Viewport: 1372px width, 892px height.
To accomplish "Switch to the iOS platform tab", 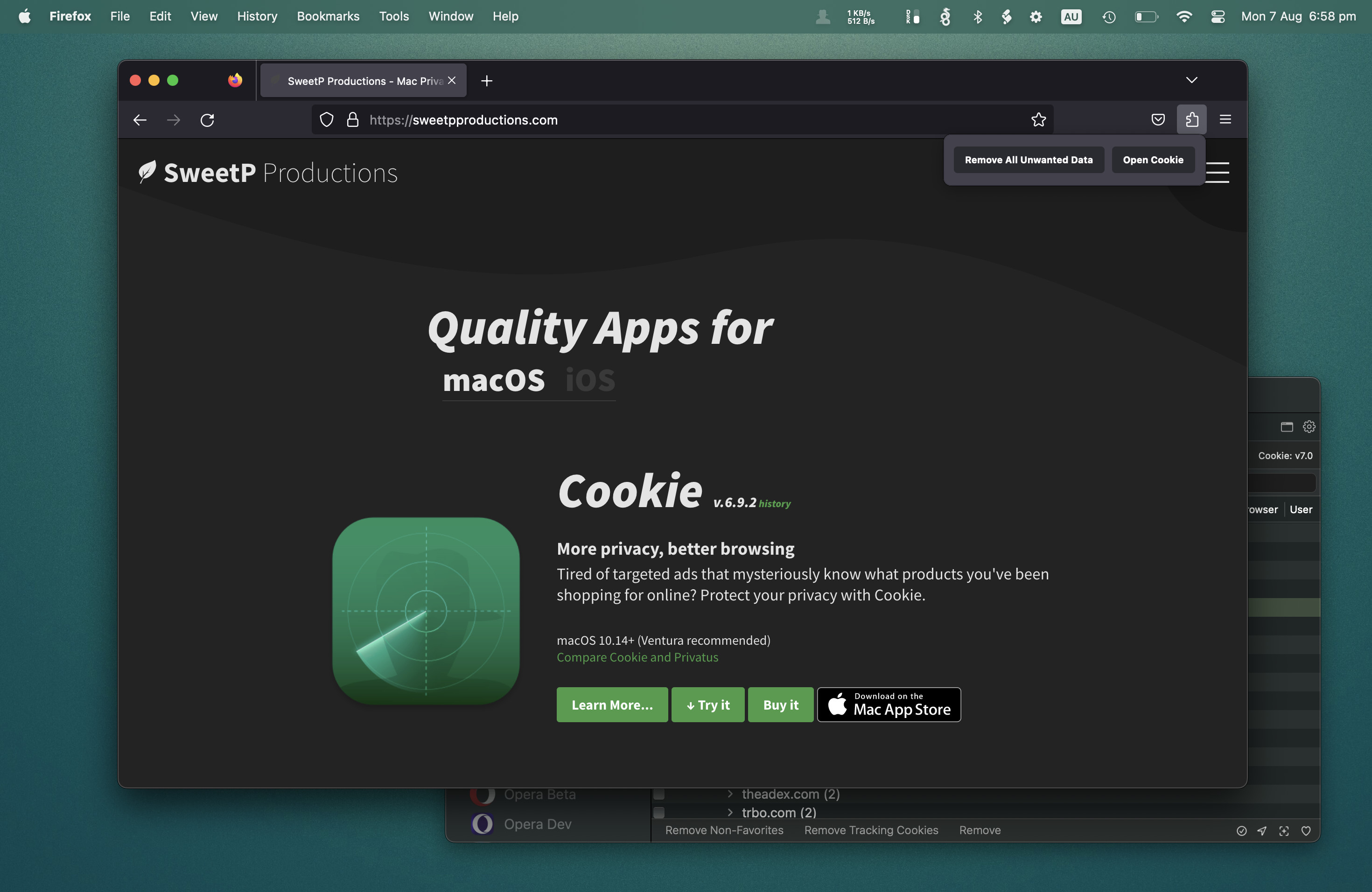I will coord(590,380).
